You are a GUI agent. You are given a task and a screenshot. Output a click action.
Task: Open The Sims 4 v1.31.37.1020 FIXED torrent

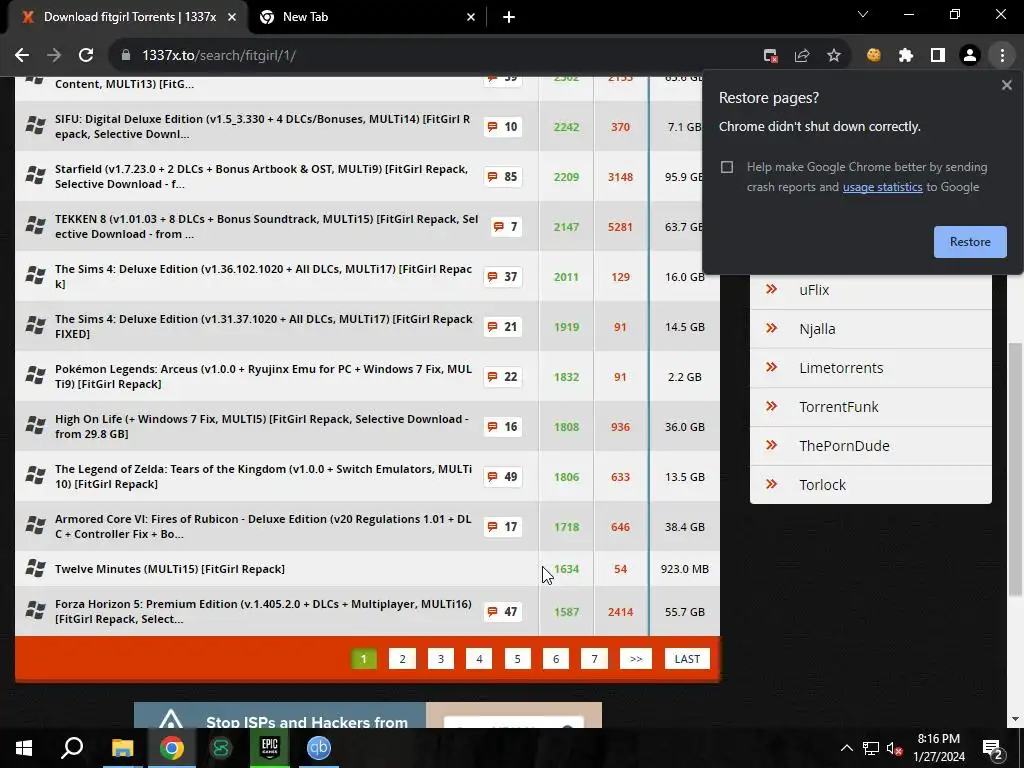264,327
